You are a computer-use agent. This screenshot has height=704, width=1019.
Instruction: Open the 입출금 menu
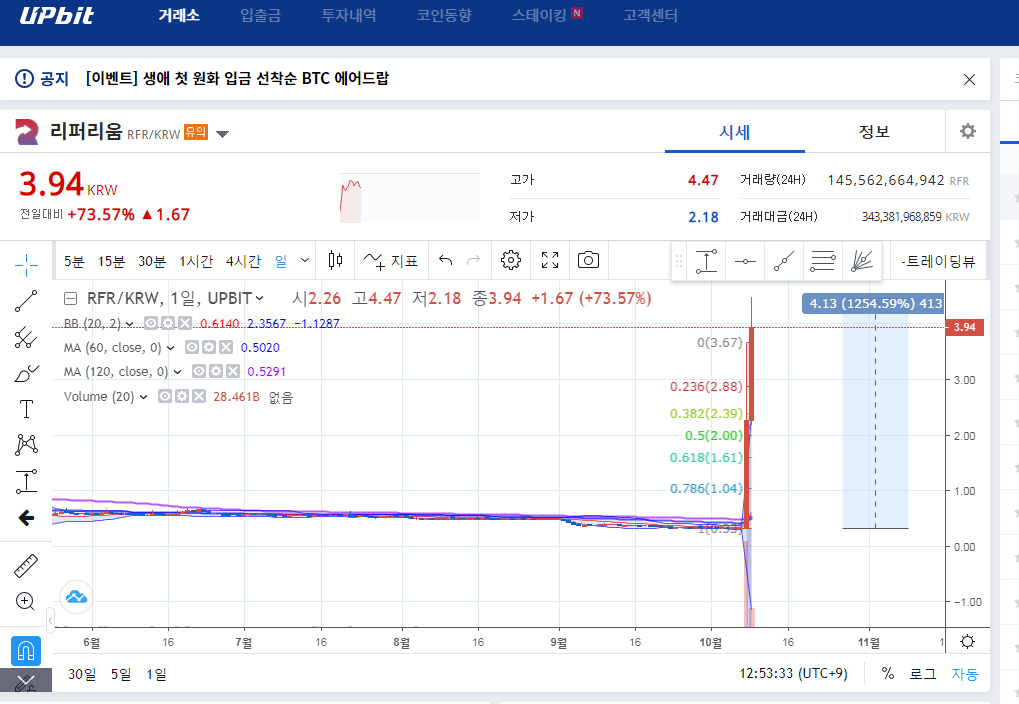pyautogui.click(x=261, y=16)
